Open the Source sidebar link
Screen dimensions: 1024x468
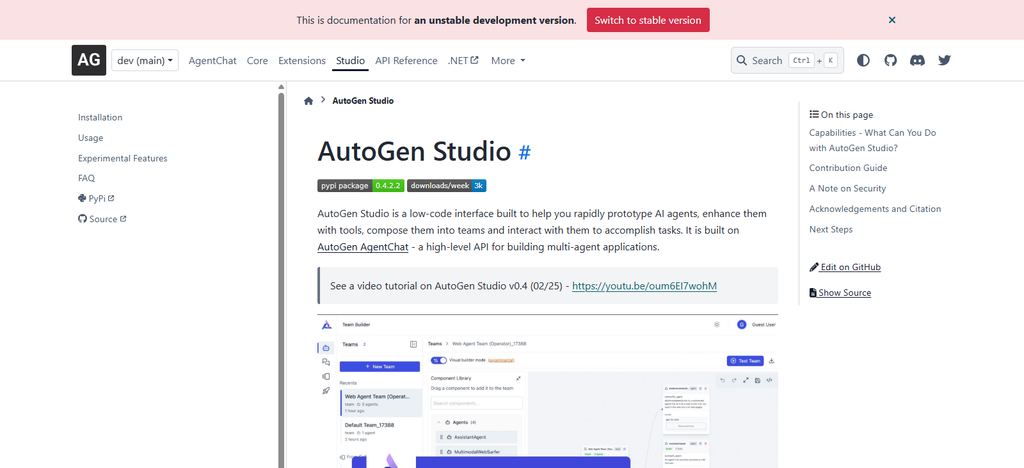(102, 219)
